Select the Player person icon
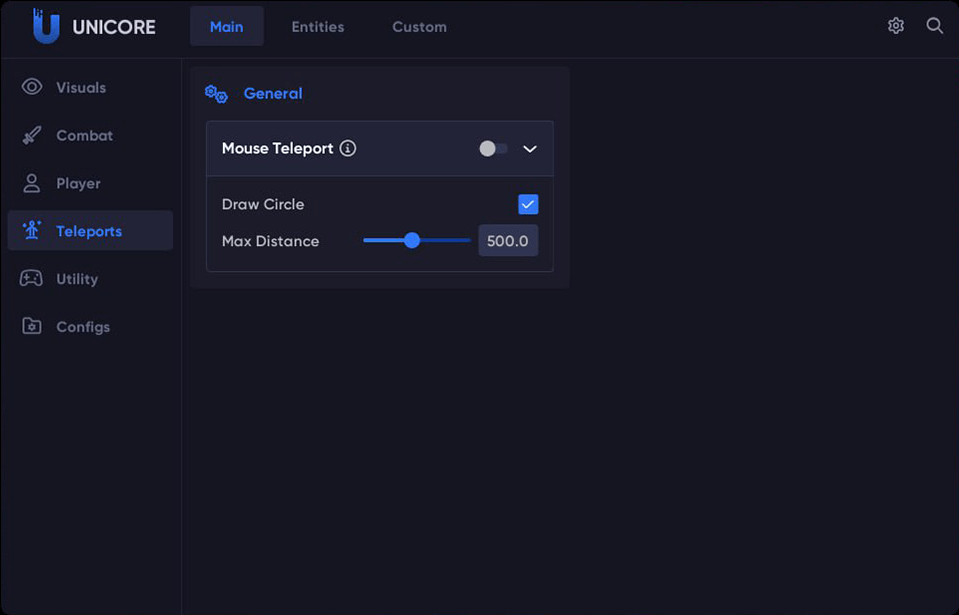This screenshot has height=615, width=959. click(31, 183)
